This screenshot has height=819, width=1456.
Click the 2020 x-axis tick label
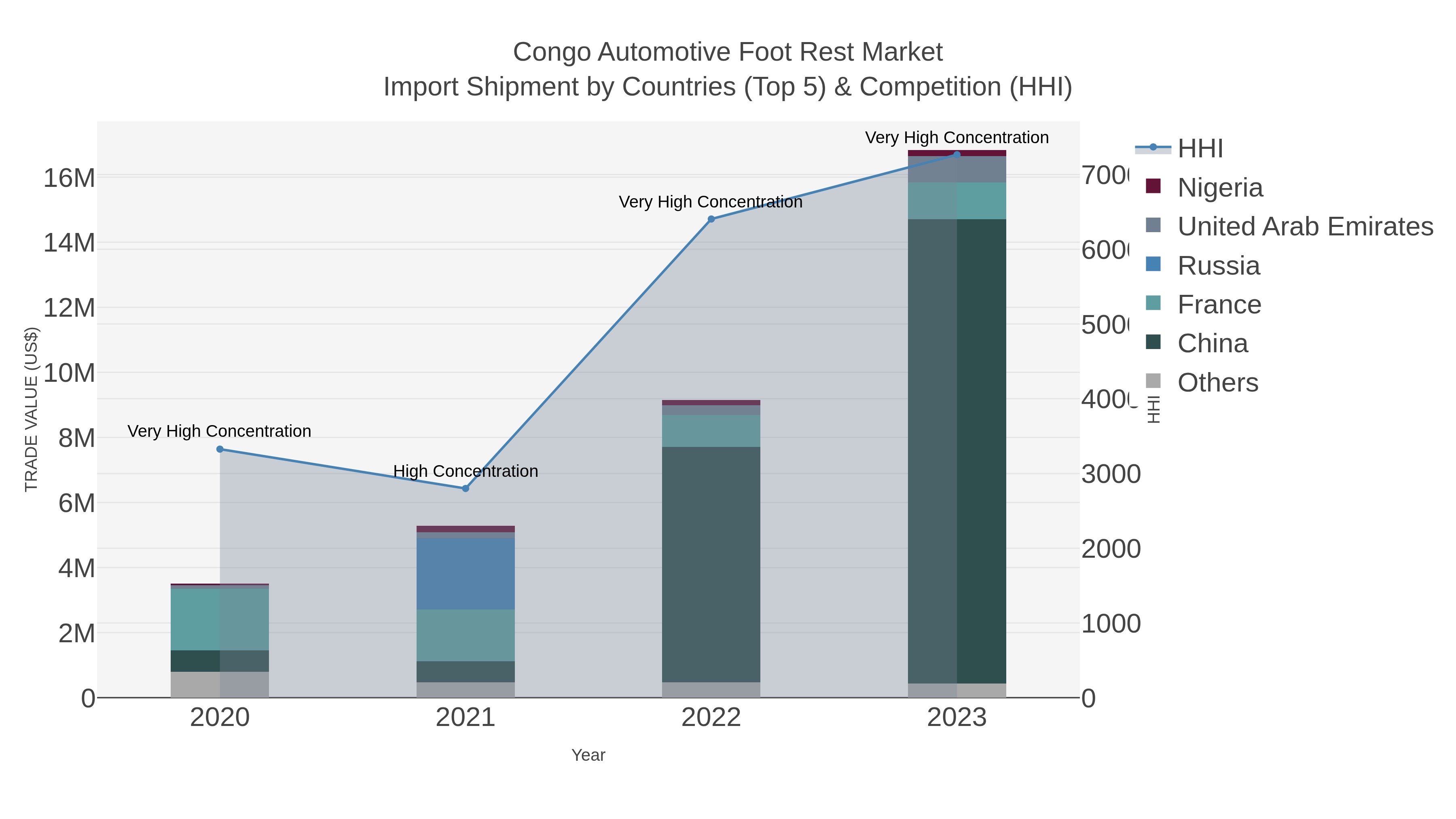[x=220, y=718]
